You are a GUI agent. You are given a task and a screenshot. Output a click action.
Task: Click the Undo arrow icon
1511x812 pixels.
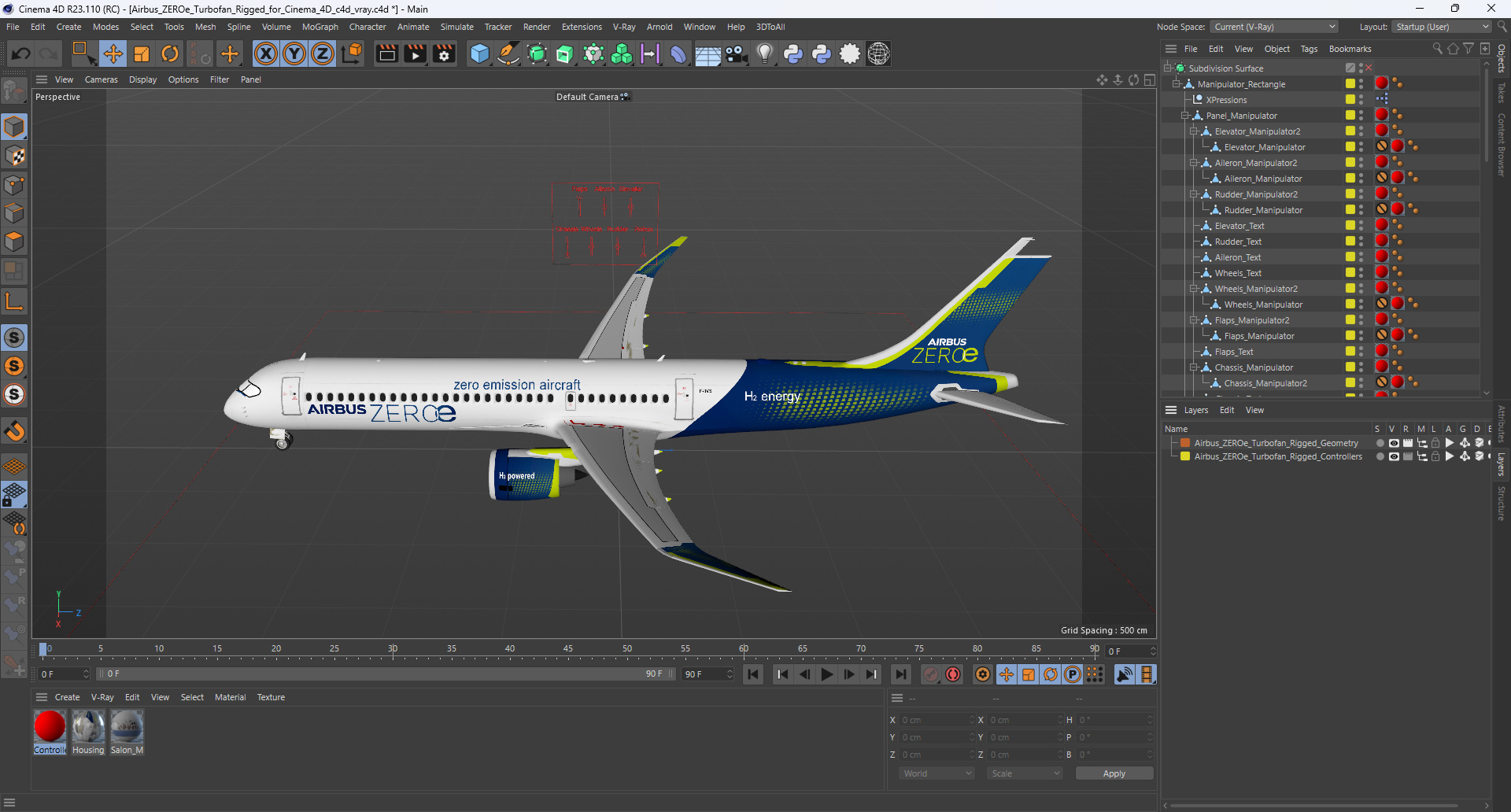(x=21, y=54)
